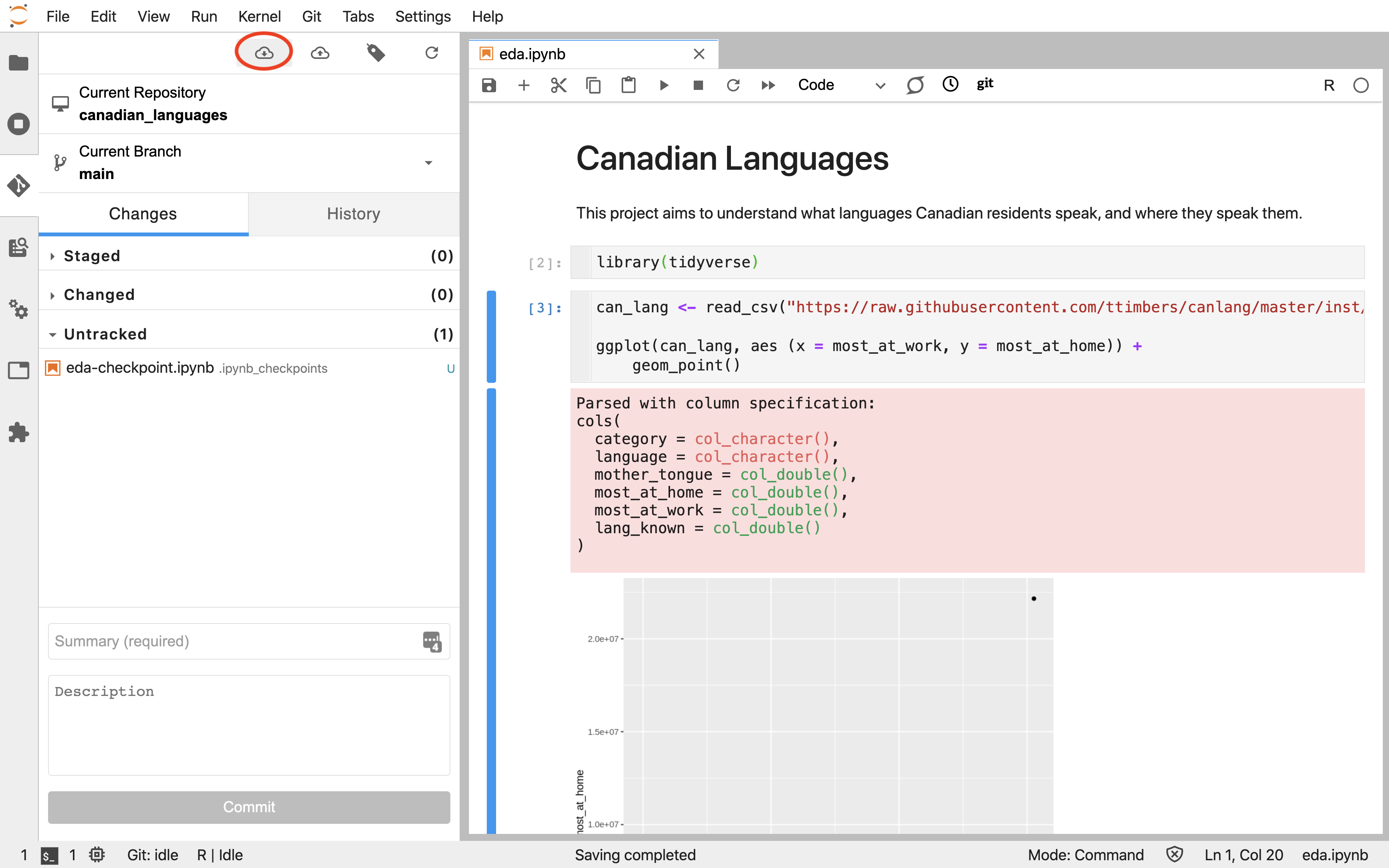Image resolution: width=1389 pixels, height=868 pixels.
Task: Select the Changes tab
Action: [x=143, y=214]
